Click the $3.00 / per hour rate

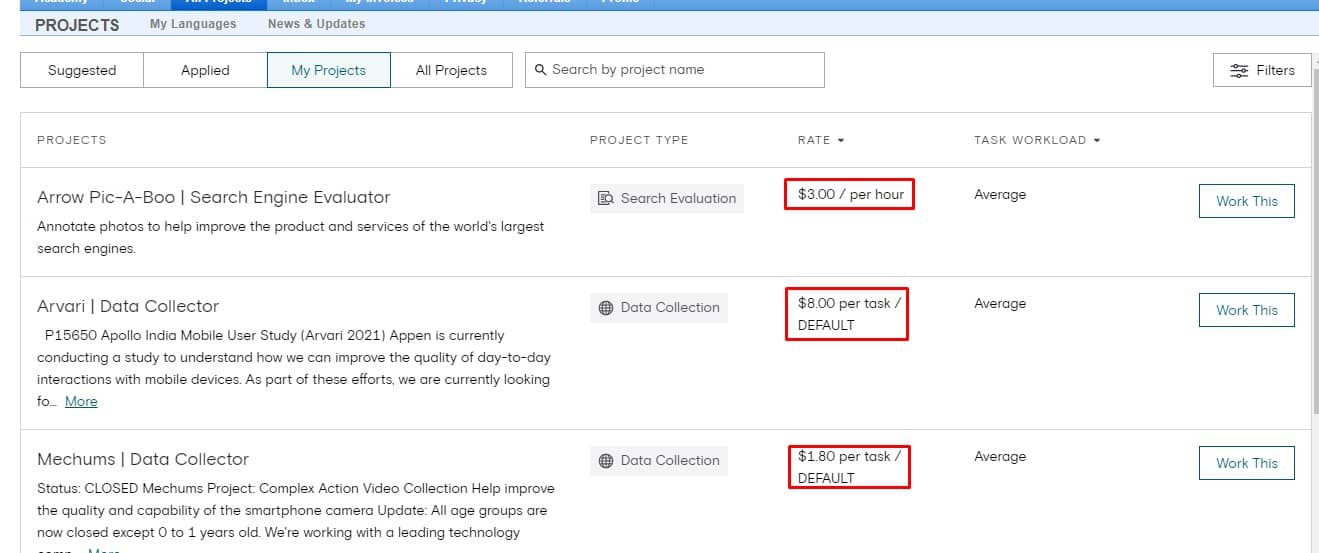point(850,195)
